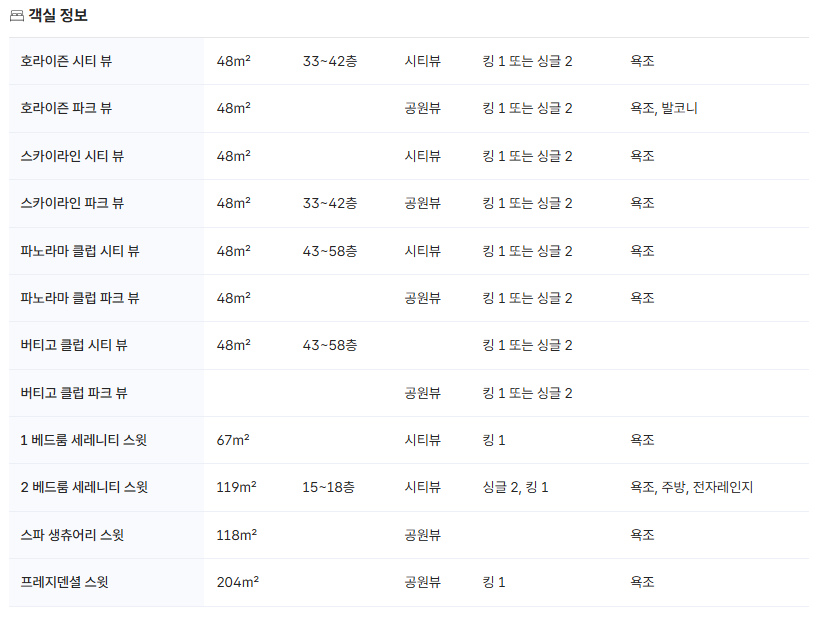Click the 67m² room size cell
820x625 pixels.
coord(233,440)
